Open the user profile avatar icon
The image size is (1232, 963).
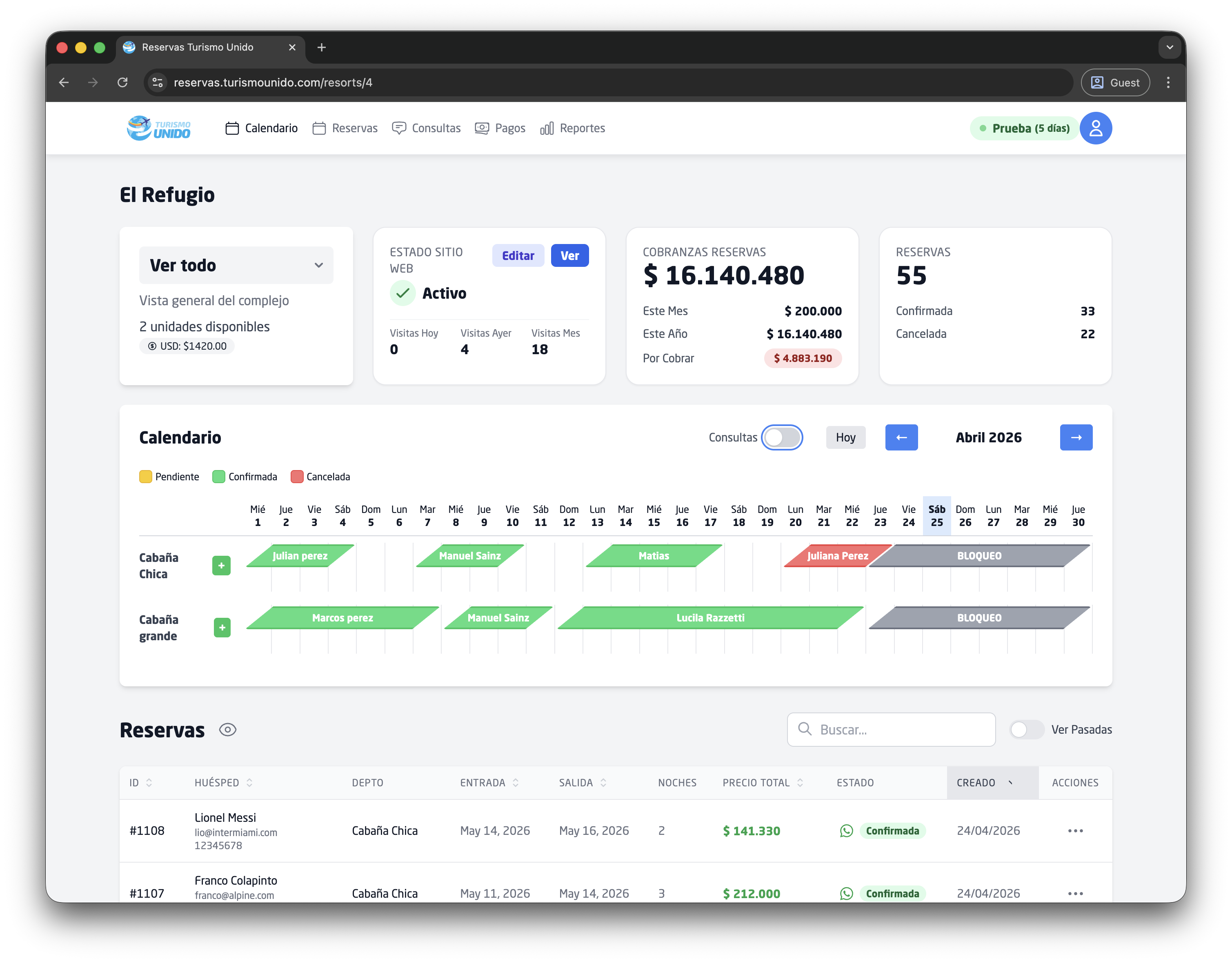pos(1095,129)
